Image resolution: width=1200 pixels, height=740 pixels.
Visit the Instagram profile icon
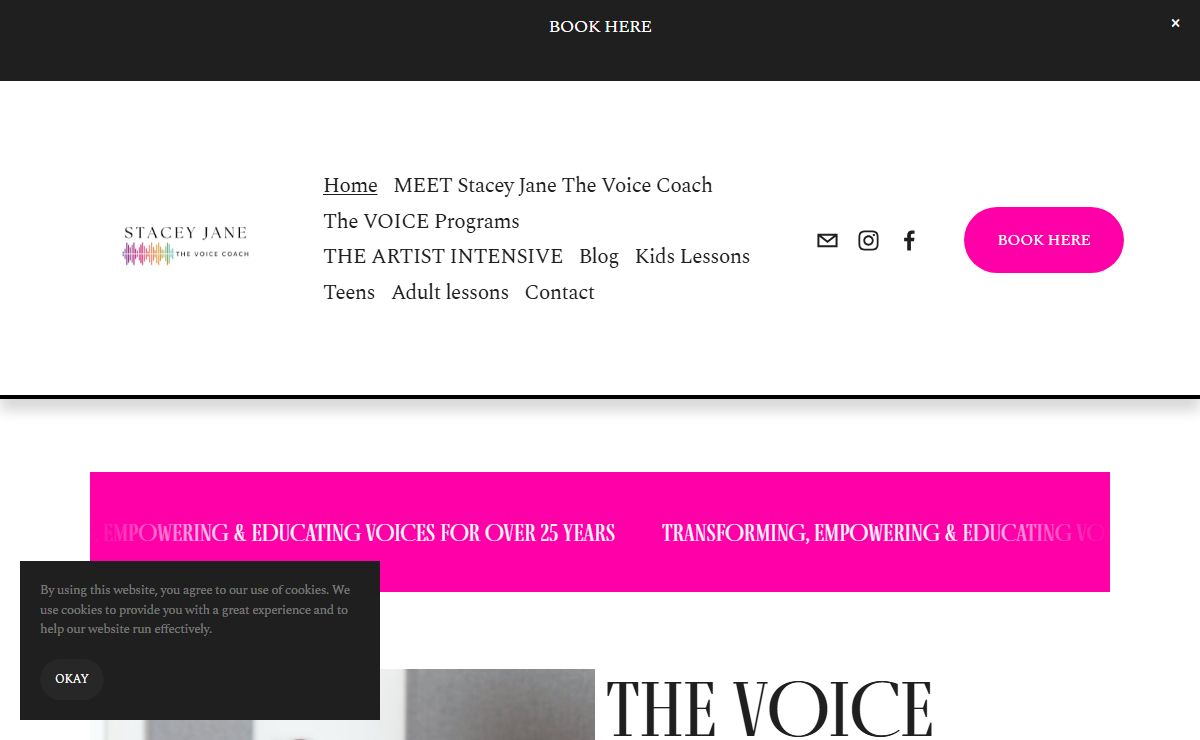click(868, 240)
